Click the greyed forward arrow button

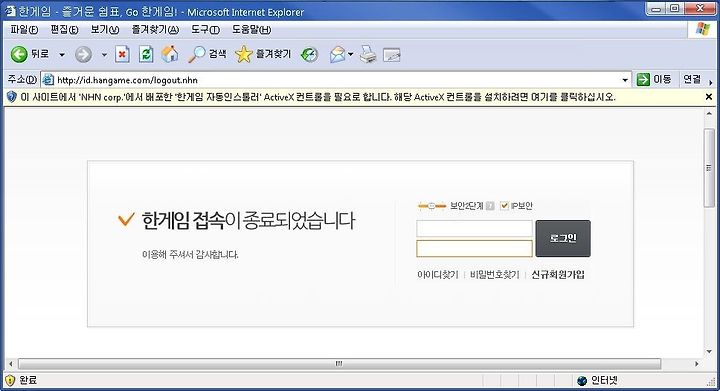(x=83, y=55)
